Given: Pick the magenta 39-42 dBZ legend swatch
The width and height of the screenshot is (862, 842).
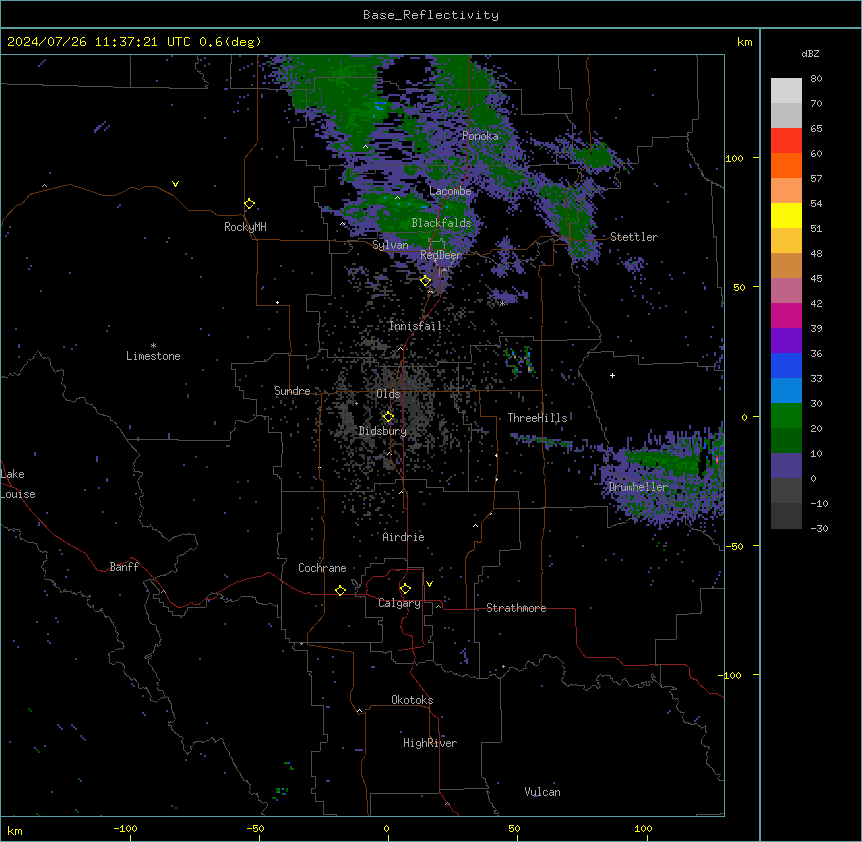Looking at the screenshot, I should pyautogui.click(x=786, y=315).
